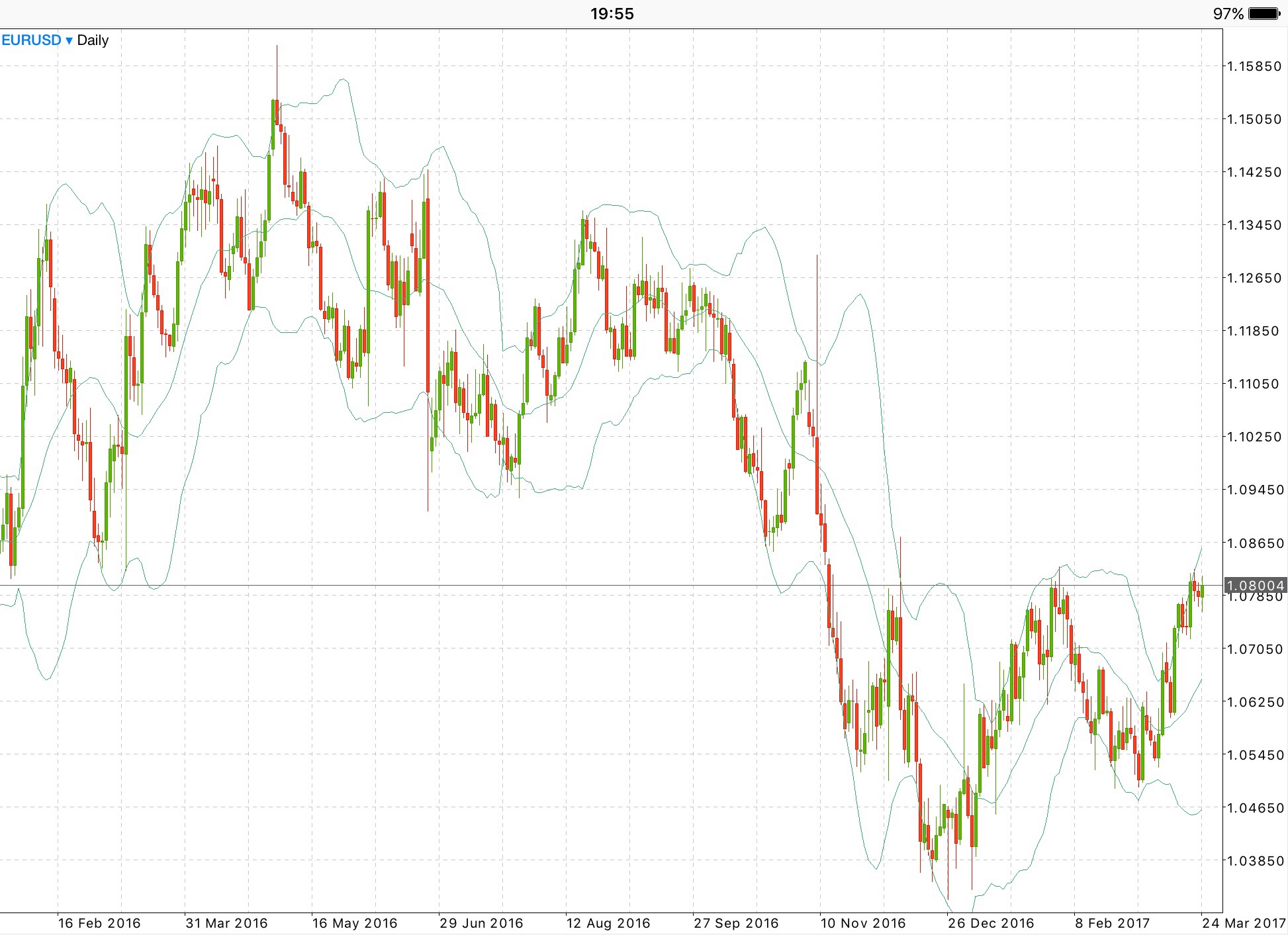This screenshot has width=1288, height=935.
Task: Click the 16 Feb 2016 date label
Action: click(99, 923)
